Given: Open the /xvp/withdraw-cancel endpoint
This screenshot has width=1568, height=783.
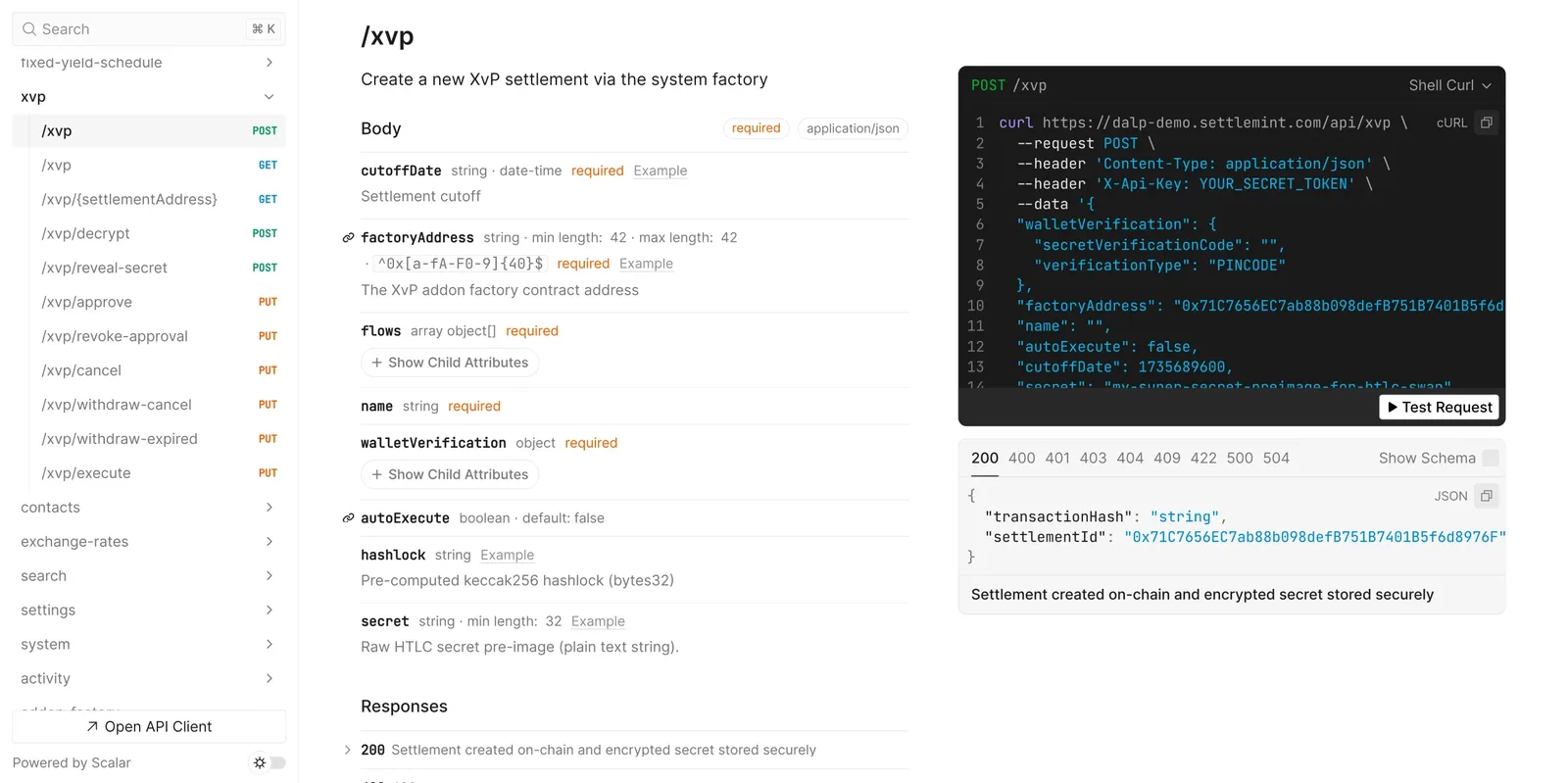Looking at the screenshot, I should coord(149,405).
